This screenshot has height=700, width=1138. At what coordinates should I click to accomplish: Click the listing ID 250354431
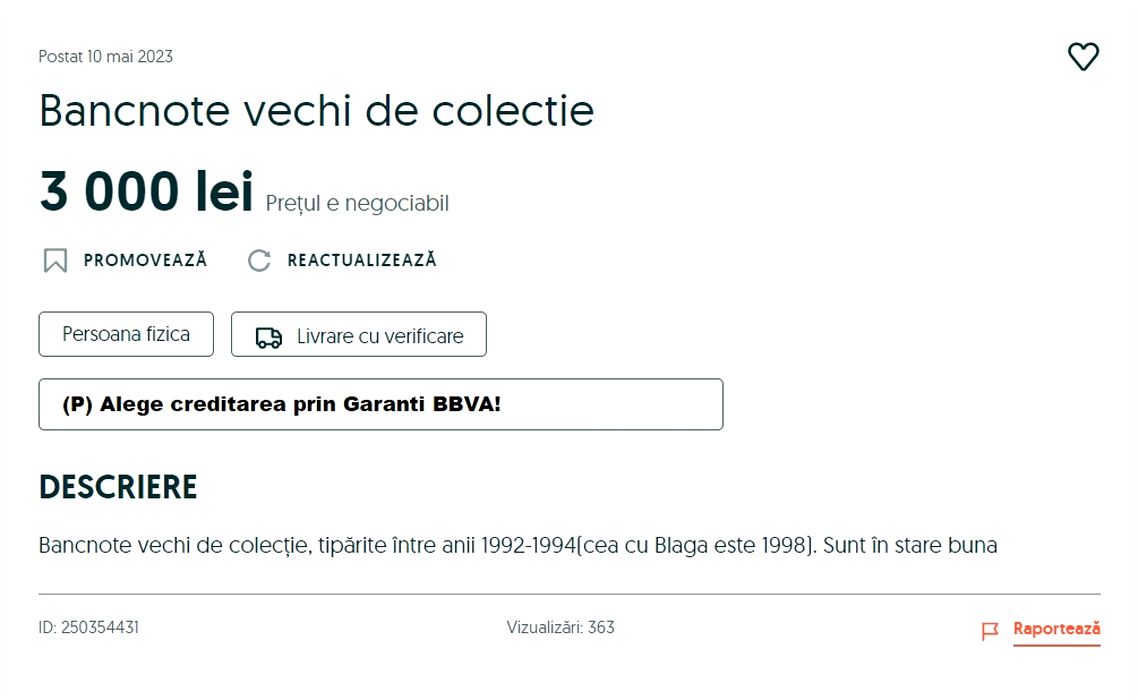pyautogui.click(x=89, y=628)
